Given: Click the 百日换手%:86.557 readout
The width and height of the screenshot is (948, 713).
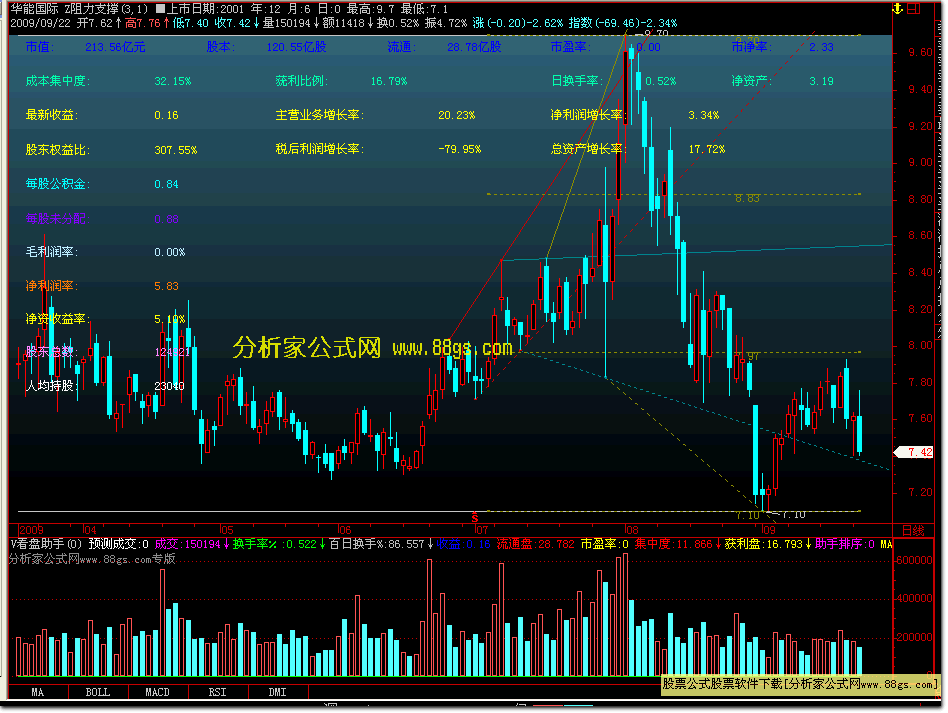Looking at the screenshot, I should (x=381, y=544).
